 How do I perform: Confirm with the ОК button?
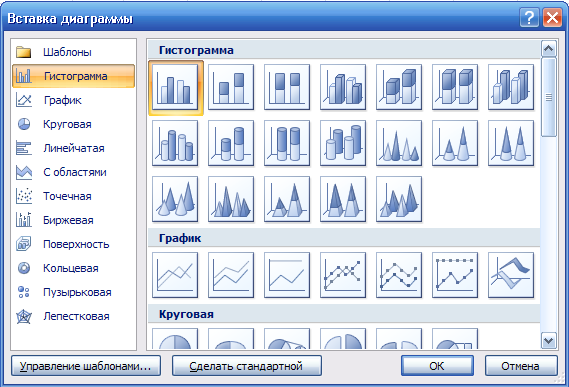[x=437, y=366]
